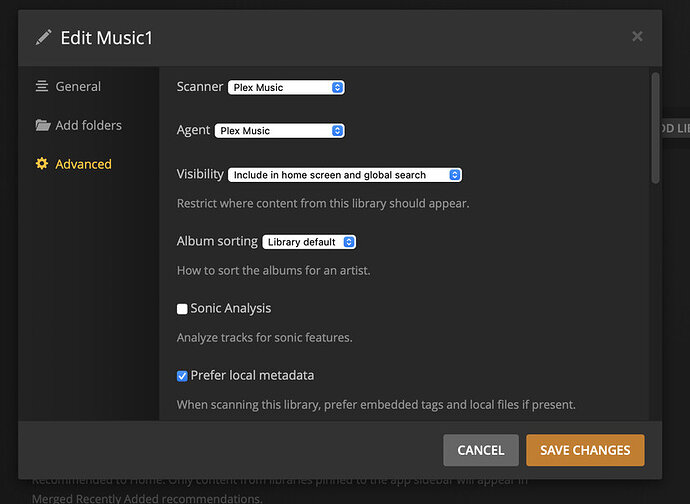Click the General lines icon in sidebar

(x=42, y=87)
